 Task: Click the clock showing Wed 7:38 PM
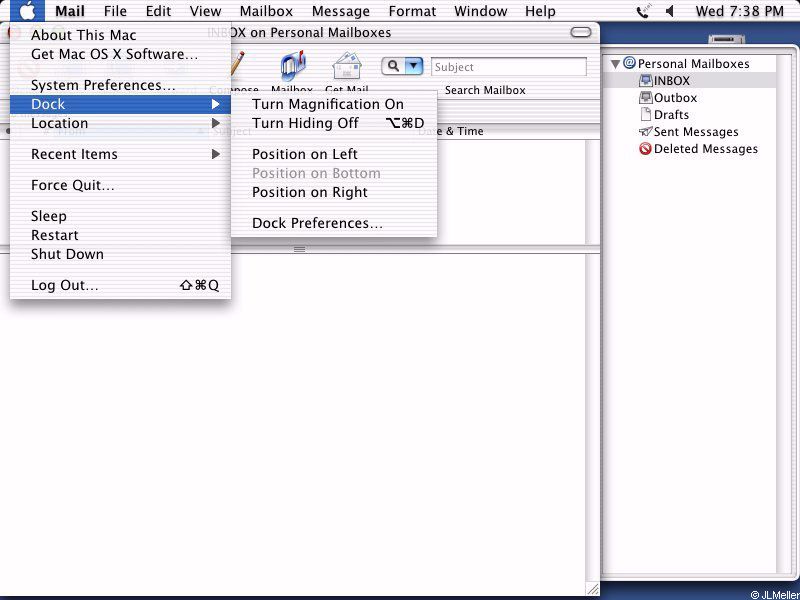[x=739, y=11]
